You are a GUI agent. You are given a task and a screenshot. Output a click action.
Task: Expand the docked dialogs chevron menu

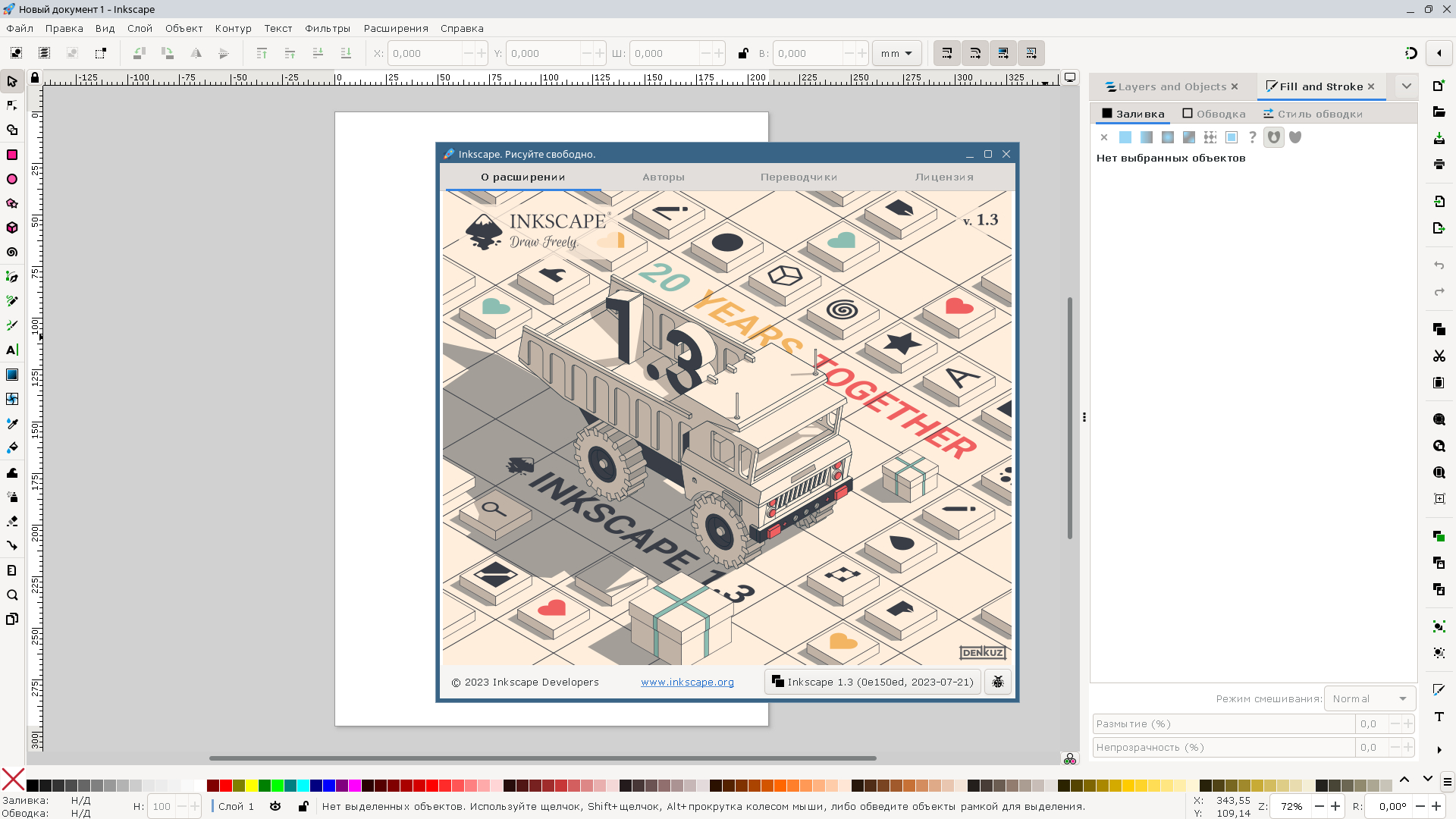(1407, 86)
